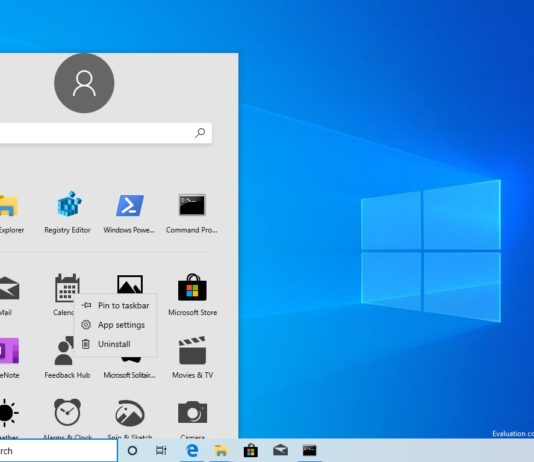Open Movies & TV app
This screenshot has width=534, height=462.
192,357
